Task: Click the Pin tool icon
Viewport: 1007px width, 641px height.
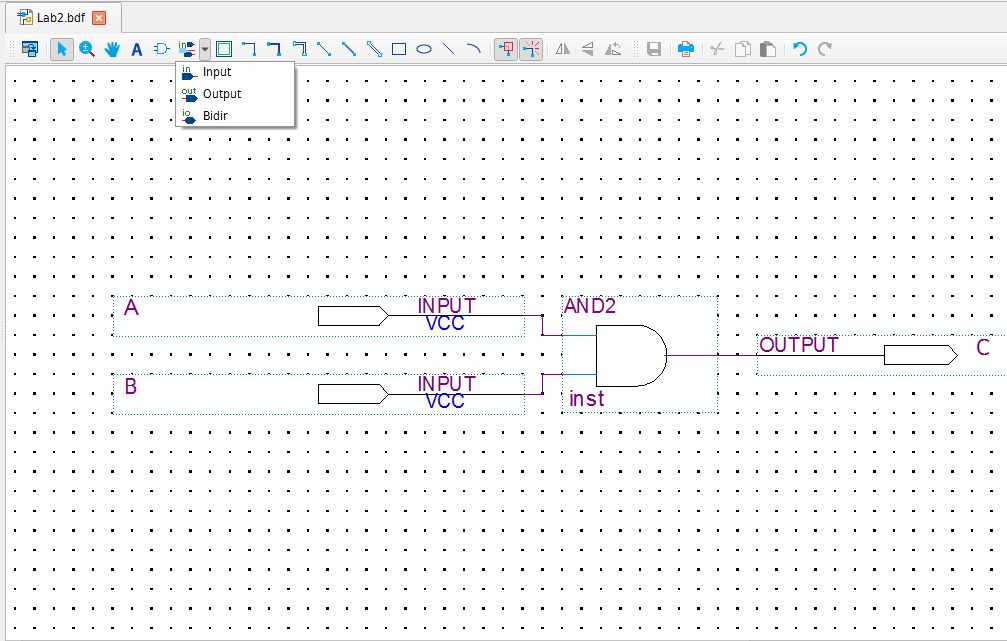Action: point(186,49)
